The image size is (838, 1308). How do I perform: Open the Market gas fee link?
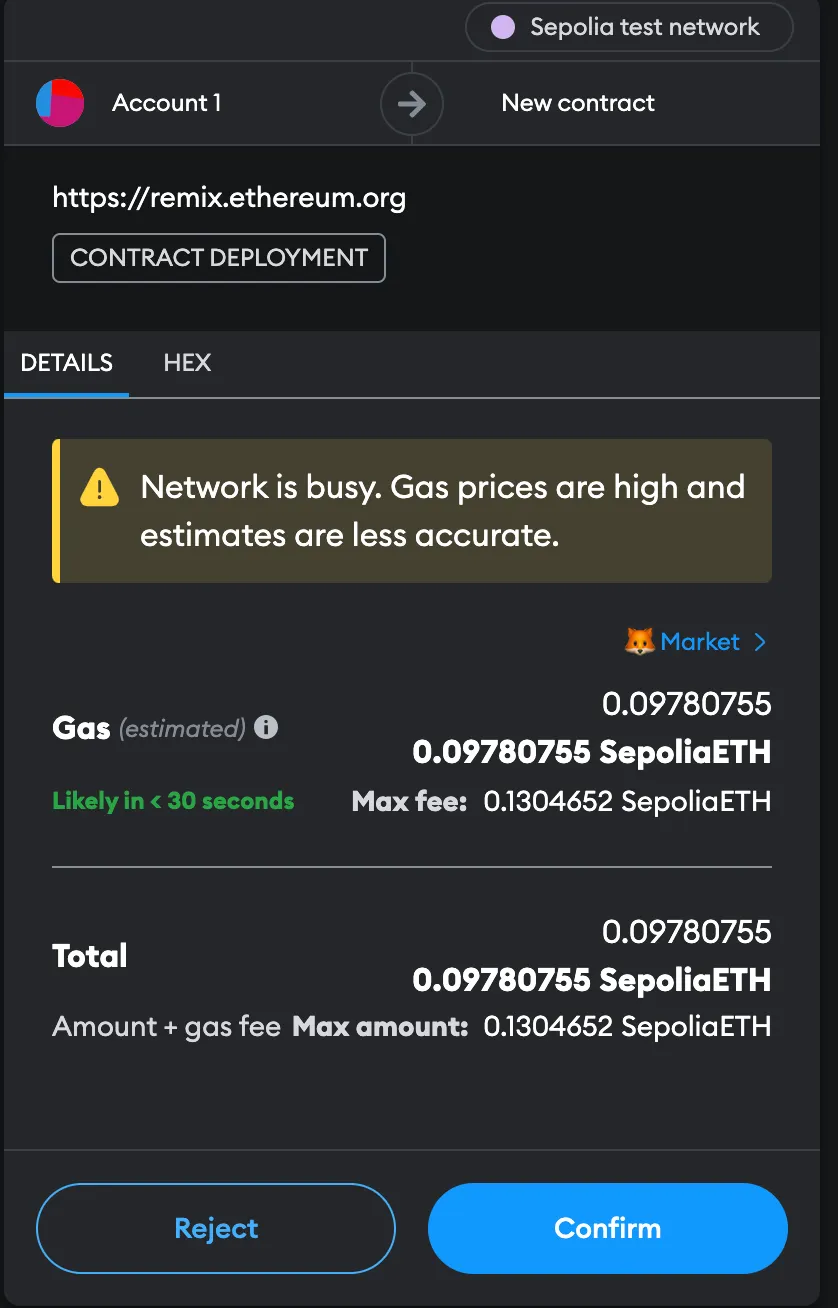pos(700,641)
